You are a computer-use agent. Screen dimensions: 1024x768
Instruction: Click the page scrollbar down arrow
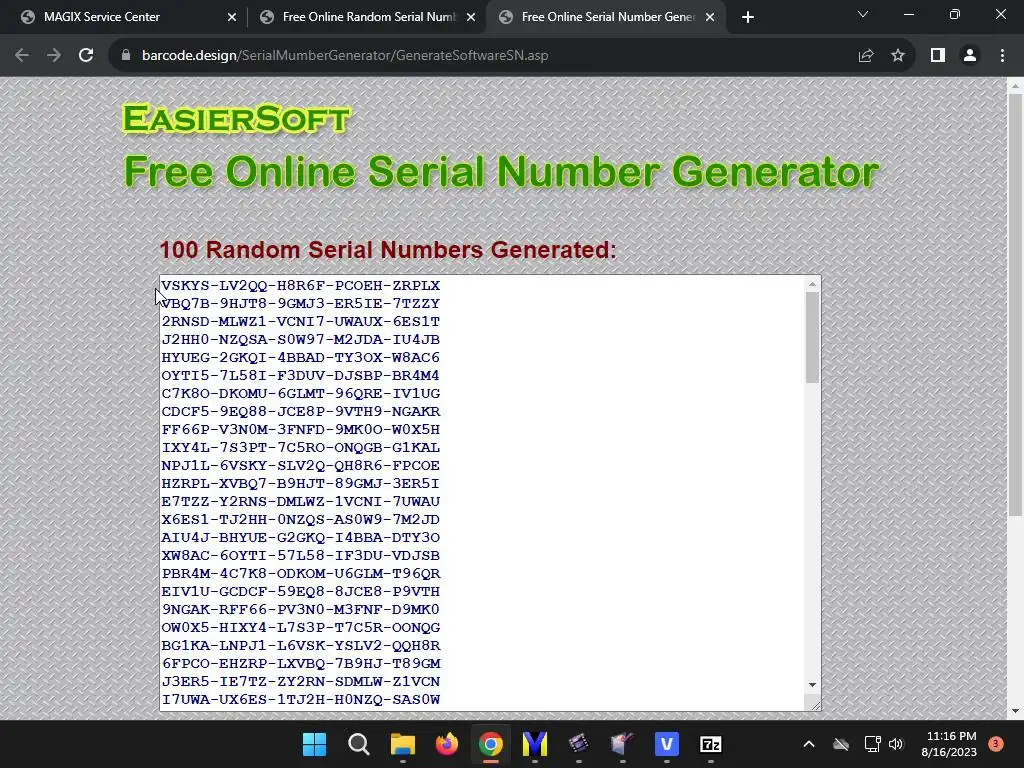(1016, 711)
